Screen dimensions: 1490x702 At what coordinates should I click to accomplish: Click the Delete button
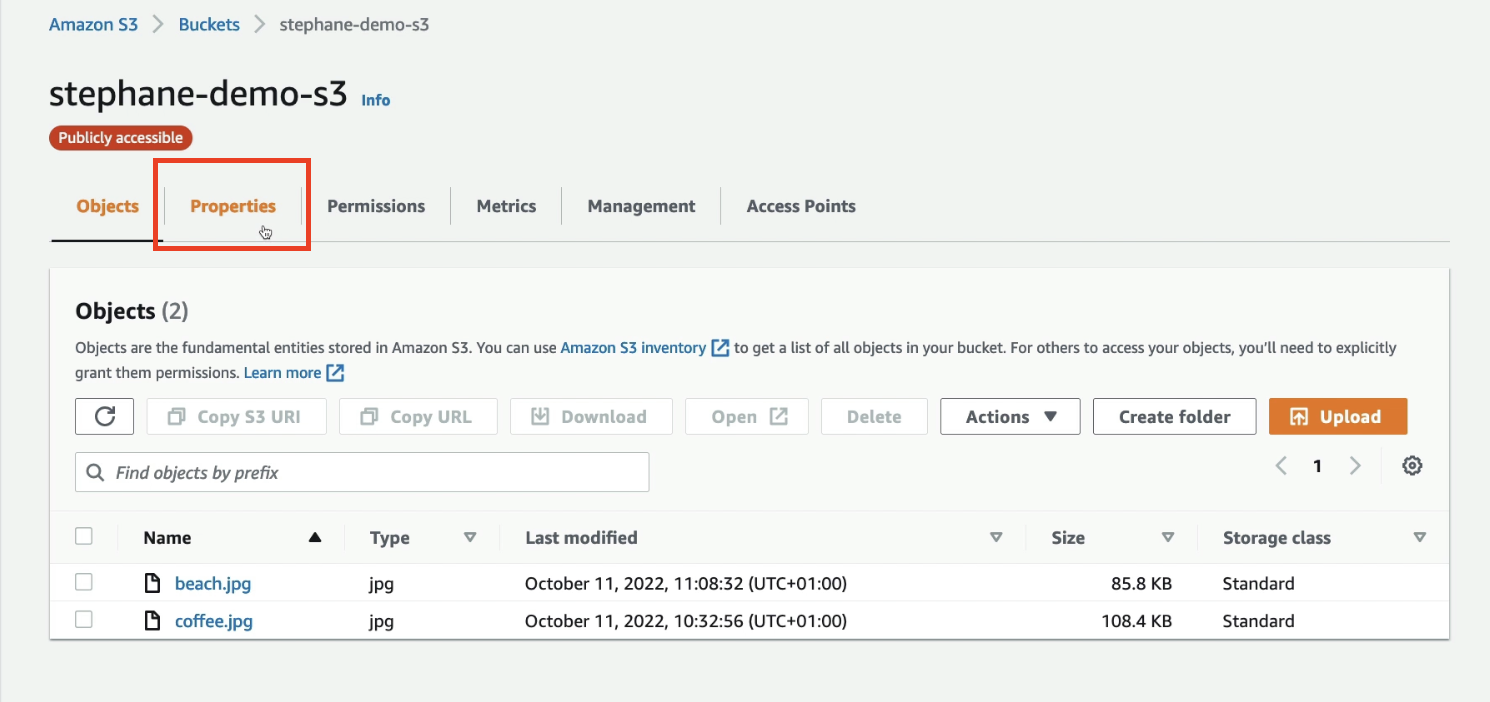tap(874, 417)
